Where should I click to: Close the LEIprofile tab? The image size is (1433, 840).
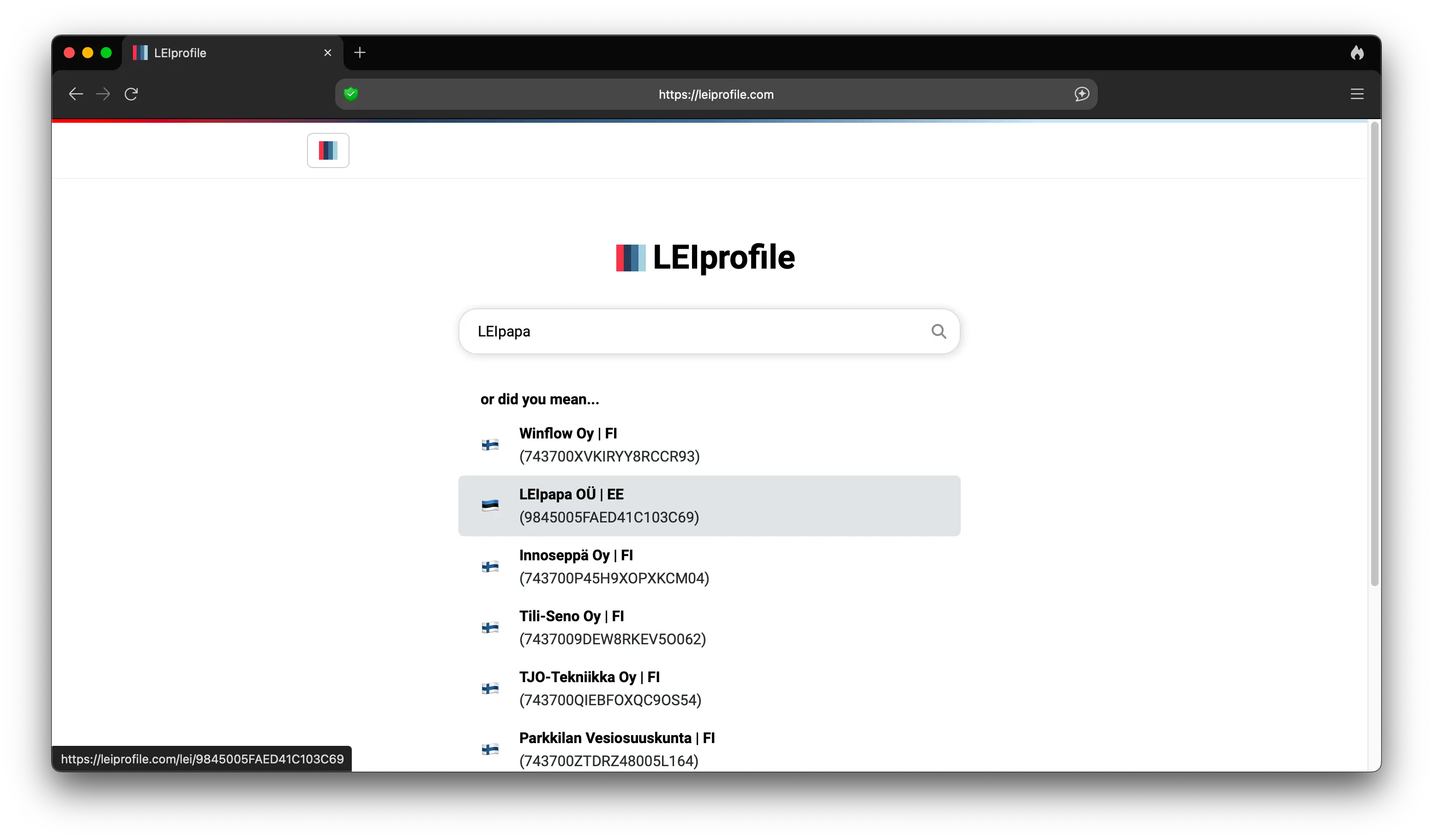click(x=327, y=53)
